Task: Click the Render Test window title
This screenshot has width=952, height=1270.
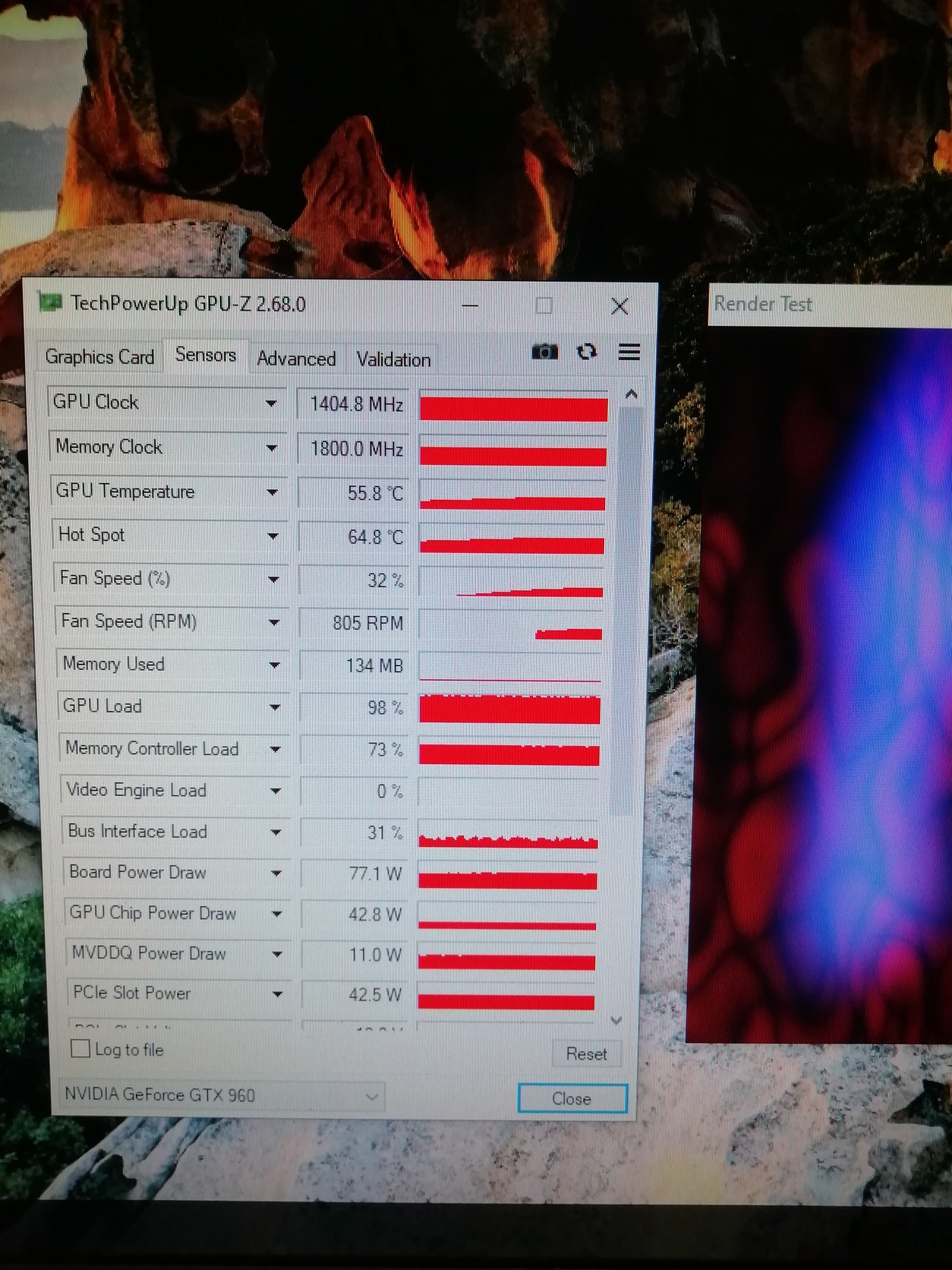Action: point(763,304)
